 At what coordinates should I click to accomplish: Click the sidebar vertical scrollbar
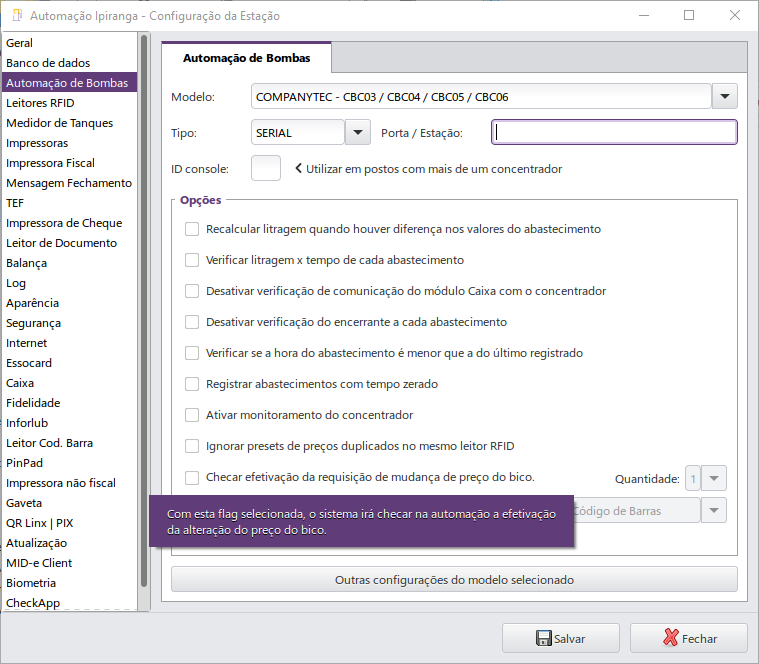(144, 310)
